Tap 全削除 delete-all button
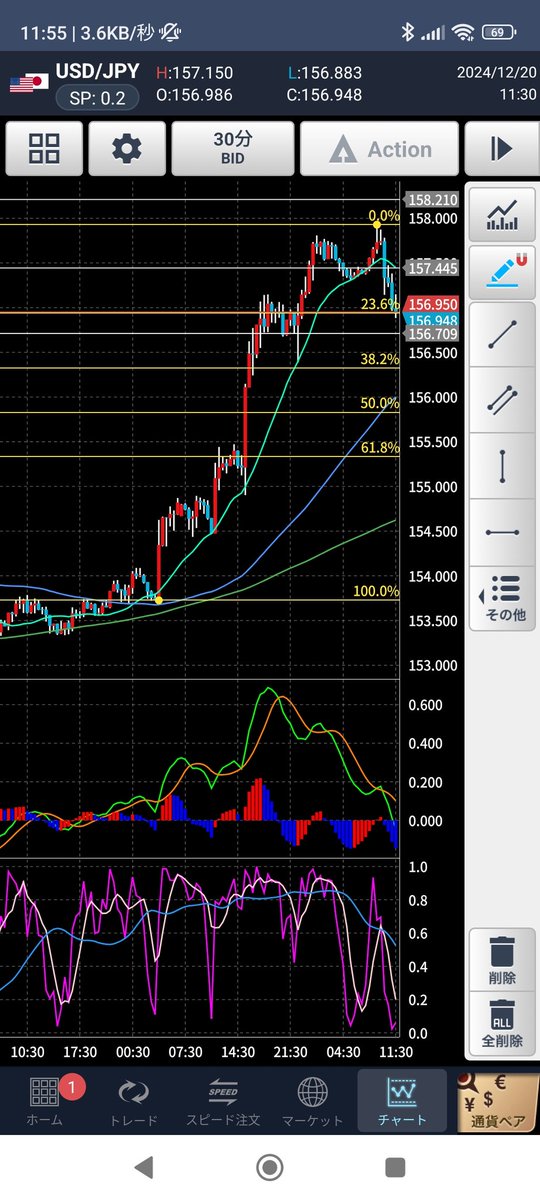540x1200 pixels. click(502, 1023)
